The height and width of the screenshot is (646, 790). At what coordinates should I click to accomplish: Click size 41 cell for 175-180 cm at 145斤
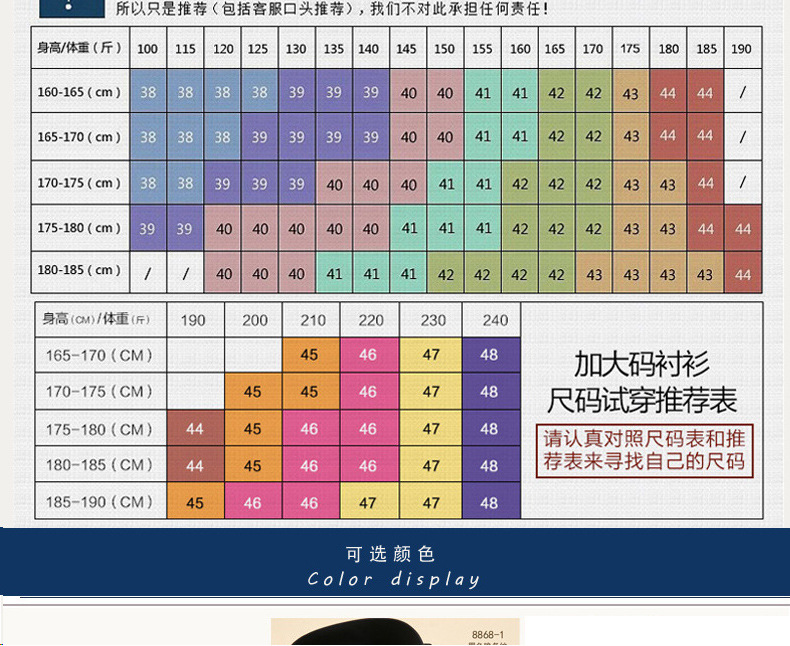pyautogui.click(x=409, y=229)
